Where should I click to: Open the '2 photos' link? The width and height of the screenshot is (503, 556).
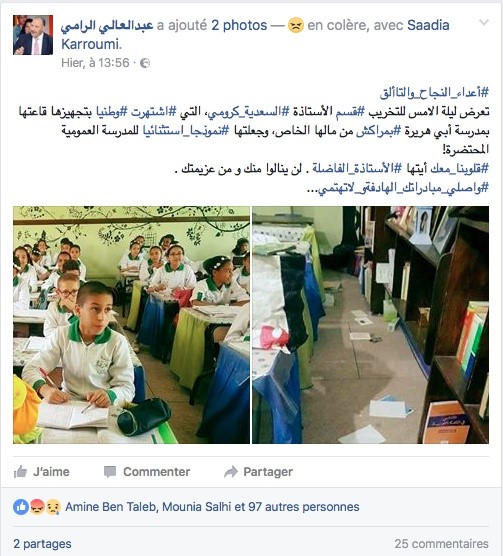click(239, 25)
